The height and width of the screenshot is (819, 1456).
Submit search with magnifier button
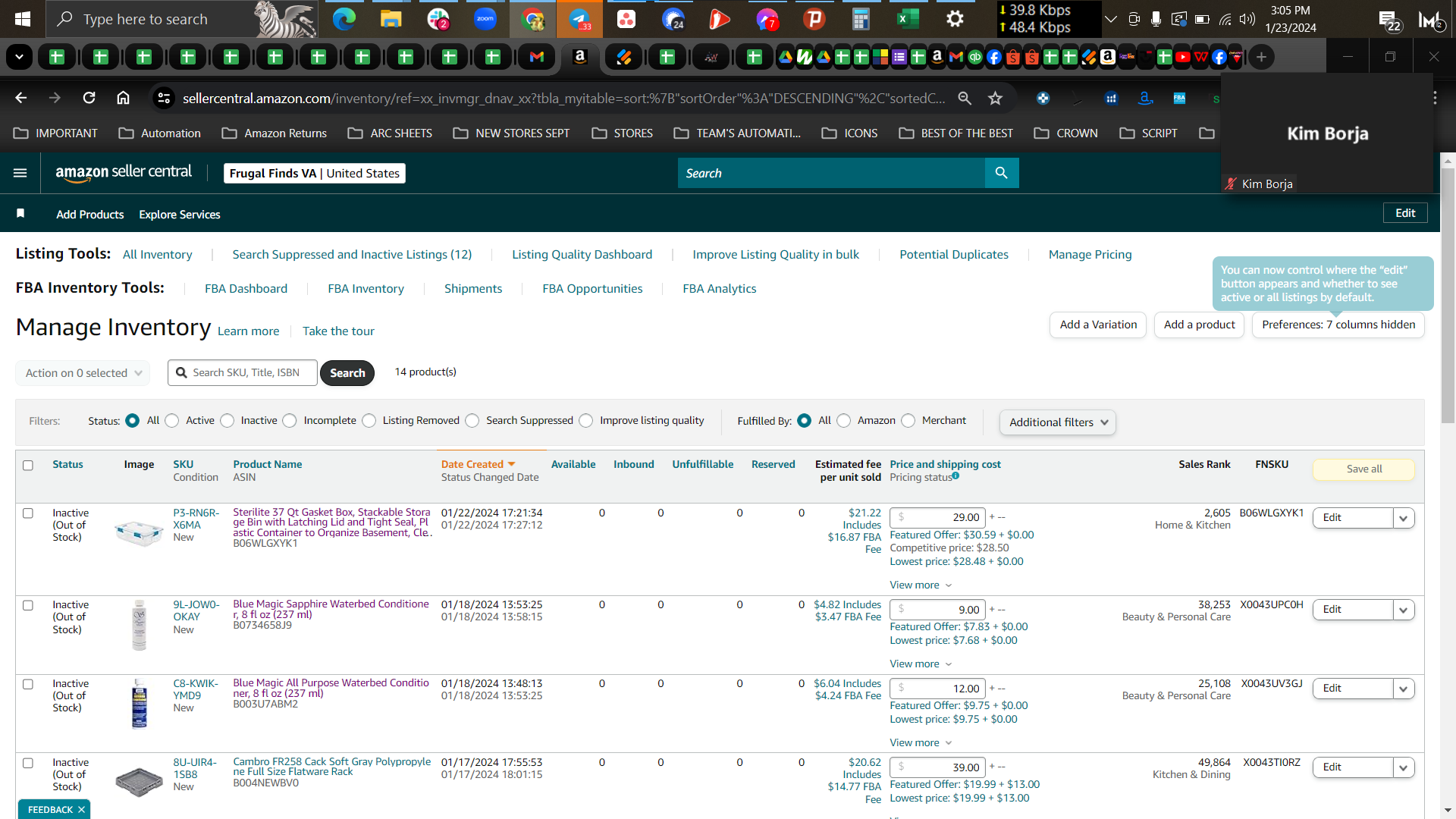tap(1002, 173)
